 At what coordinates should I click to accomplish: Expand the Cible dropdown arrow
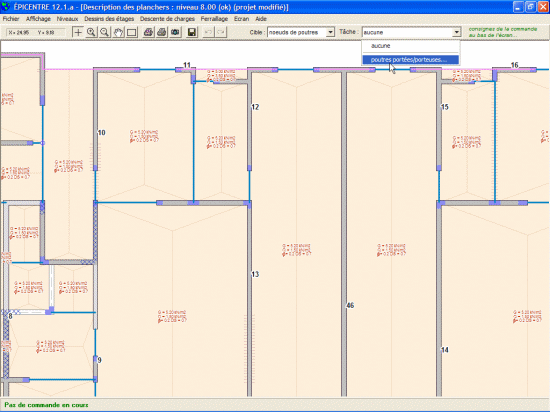(x=330, y=32)
